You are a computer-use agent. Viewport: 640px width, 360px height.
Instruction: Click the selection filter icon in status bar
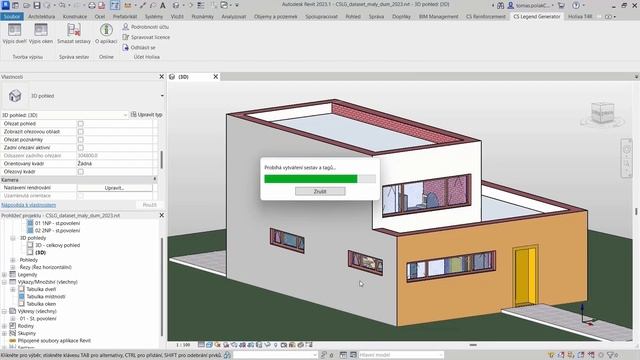coord(611,355)
